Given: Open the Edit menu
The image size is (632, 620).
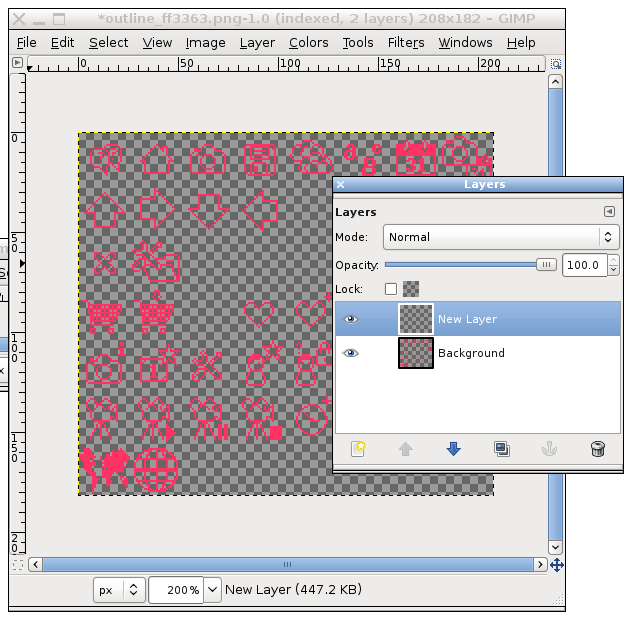Looking at the screenshot, I should click(62, 43).
